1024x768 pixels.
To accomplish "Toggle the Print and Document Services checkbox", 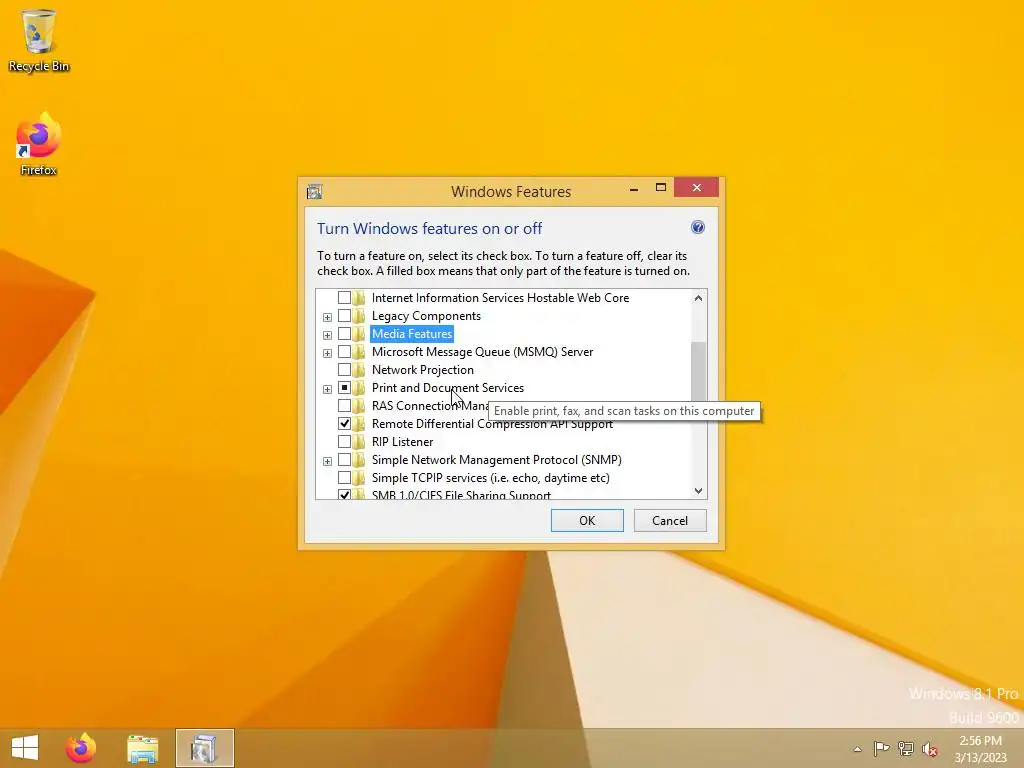I will [x=344, y=388].
